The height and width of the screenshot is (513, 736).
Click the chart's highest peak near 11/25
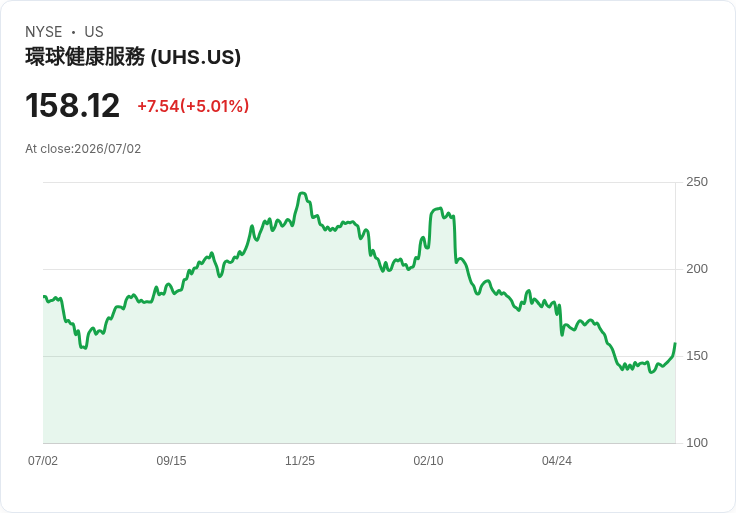pos(302,193)
